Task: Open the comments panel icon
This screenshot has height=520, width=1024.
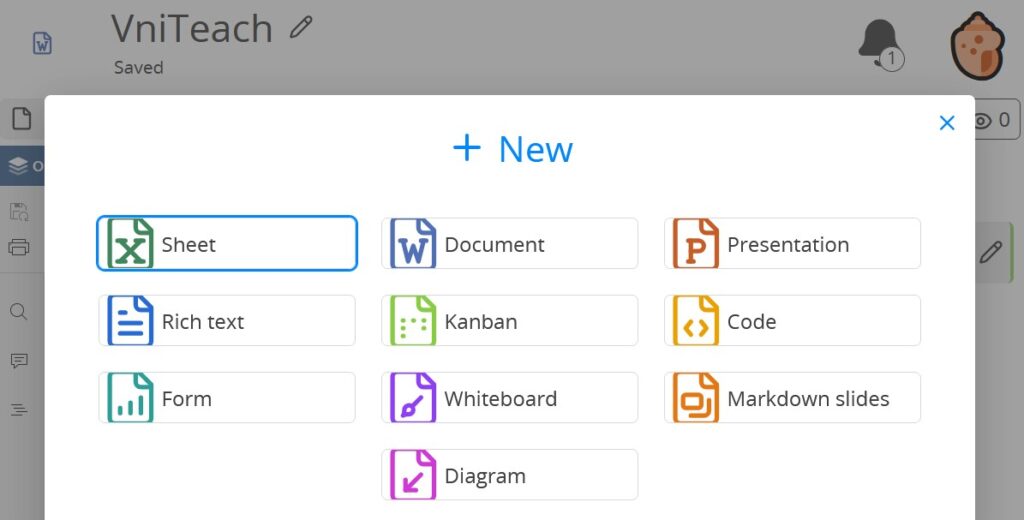Action: click(x=19, y=361)
